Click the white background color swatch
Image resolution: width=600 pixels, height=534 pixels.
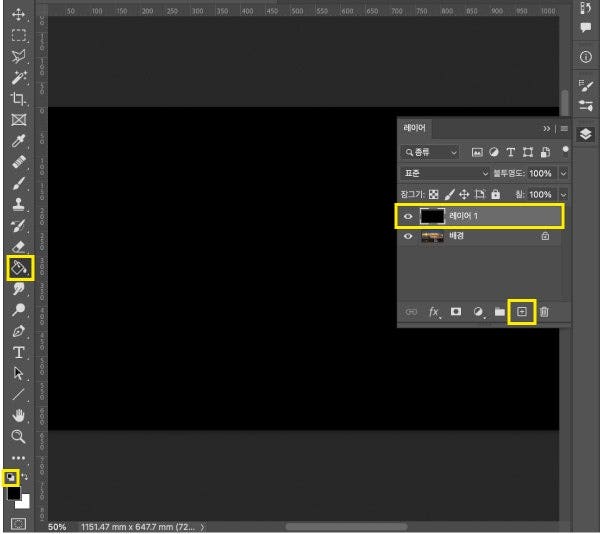tap(25, 503)
